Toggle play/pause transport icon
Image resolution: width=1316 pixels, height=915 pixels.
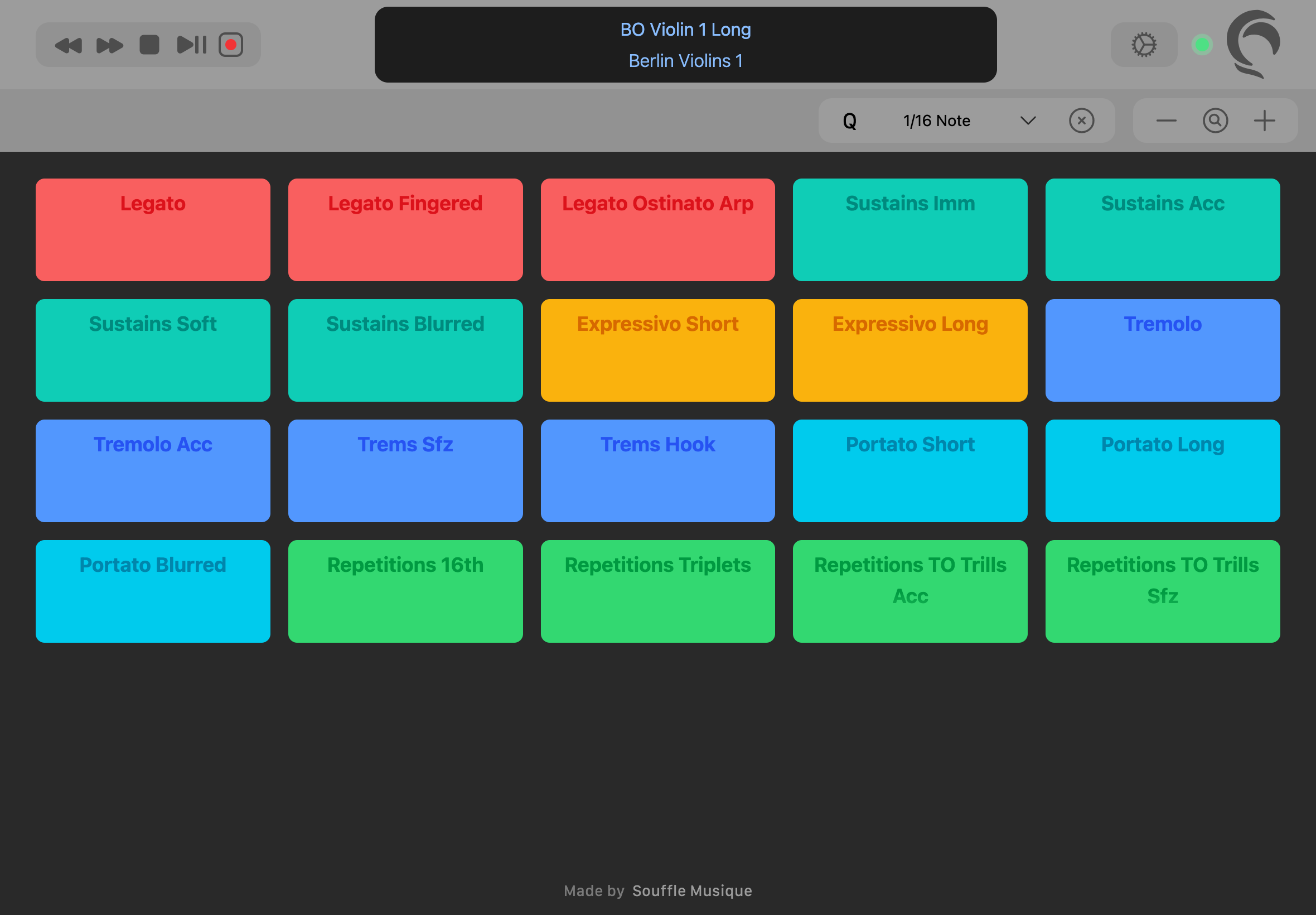[191, 45]
